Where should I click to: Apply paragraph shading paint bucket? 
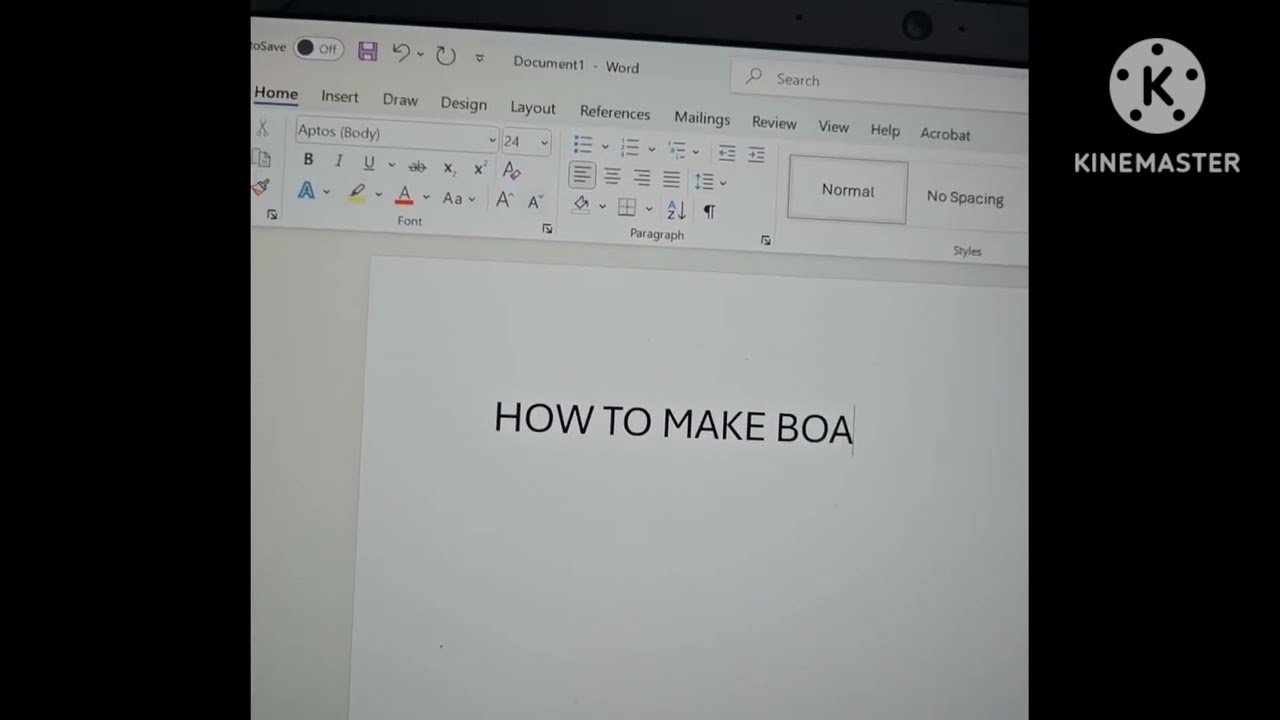(x=581, y=205)
